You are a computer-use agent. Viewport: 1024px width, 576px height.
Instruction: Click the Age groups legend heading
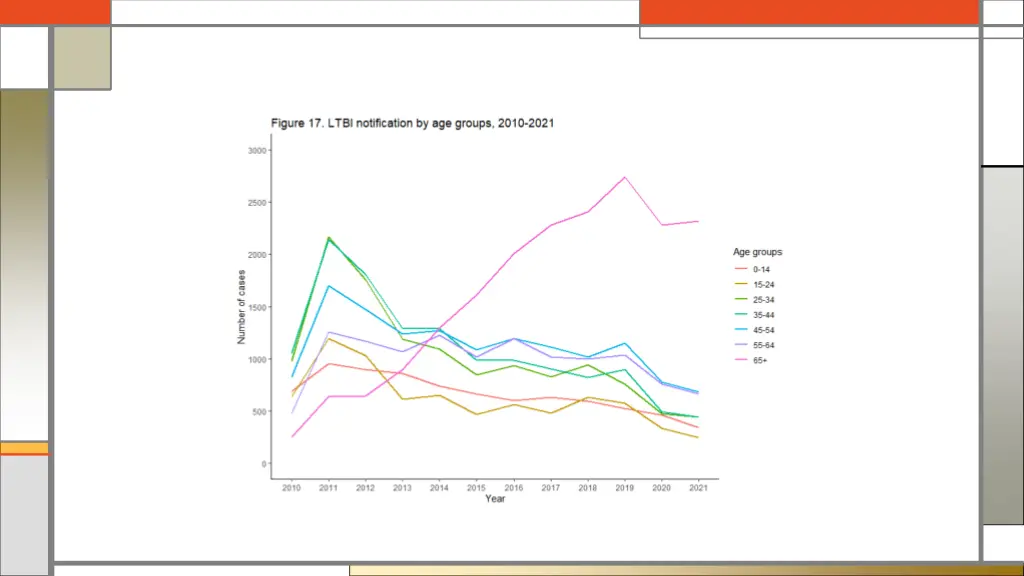click(x=757, y=251)
